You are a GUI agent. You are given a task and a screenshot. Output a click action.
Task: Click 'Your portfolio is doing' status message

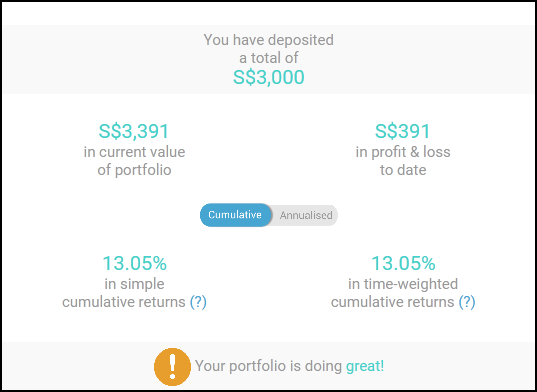pyautogui.click(x=268, y=366)
